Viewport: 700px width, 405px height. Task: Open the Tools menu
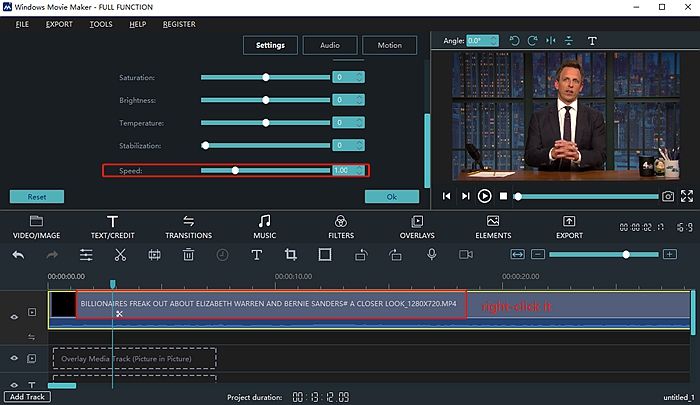tap(100, 24)
